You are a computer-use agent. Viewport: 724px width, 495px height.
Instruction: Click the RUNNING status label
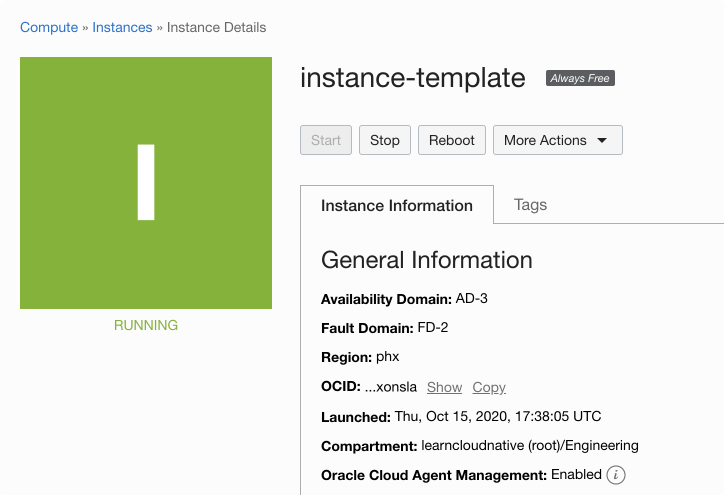[x=146, y=325]
